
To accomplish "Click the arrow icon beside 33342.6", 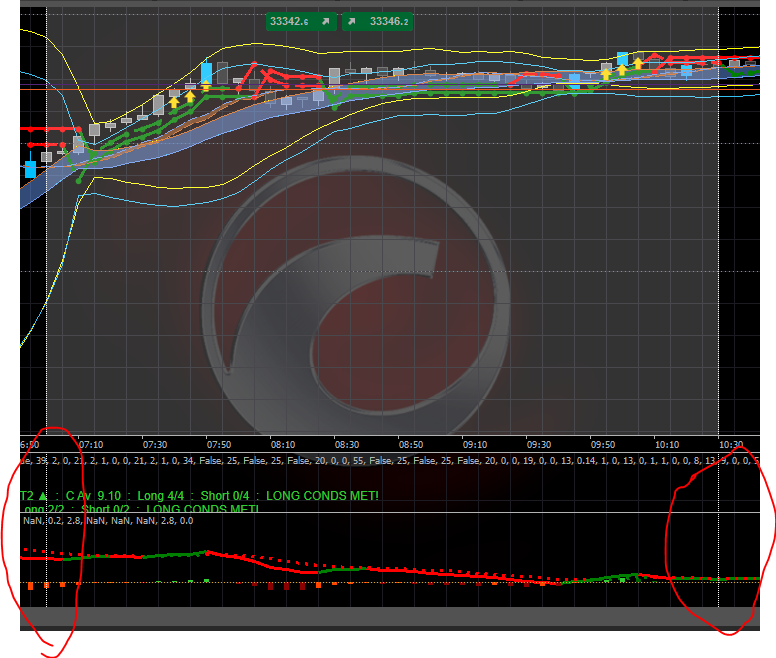I will coord(326,21).
